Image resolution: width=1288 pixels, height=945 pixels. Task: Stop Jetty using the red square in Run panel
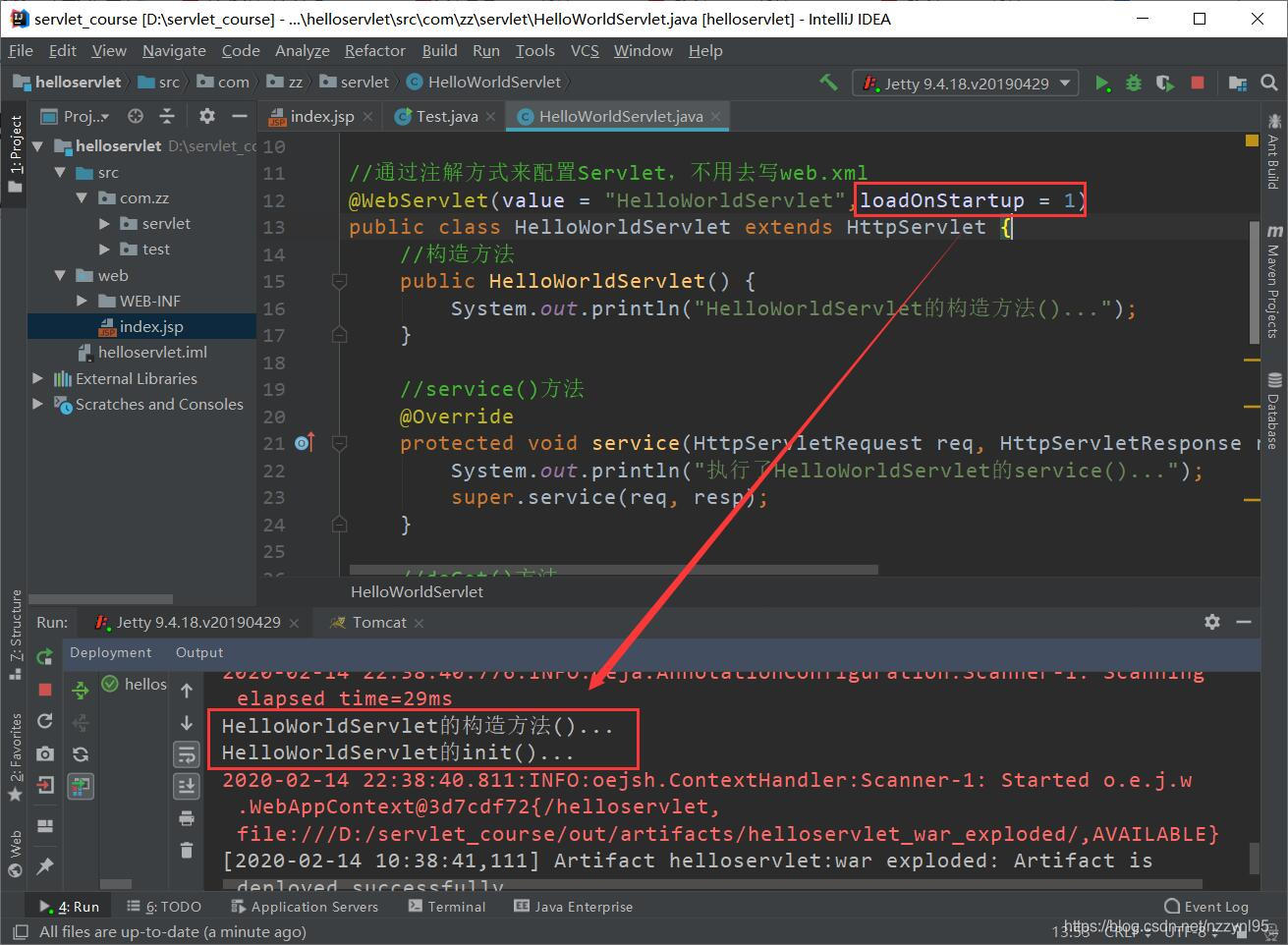44,690
